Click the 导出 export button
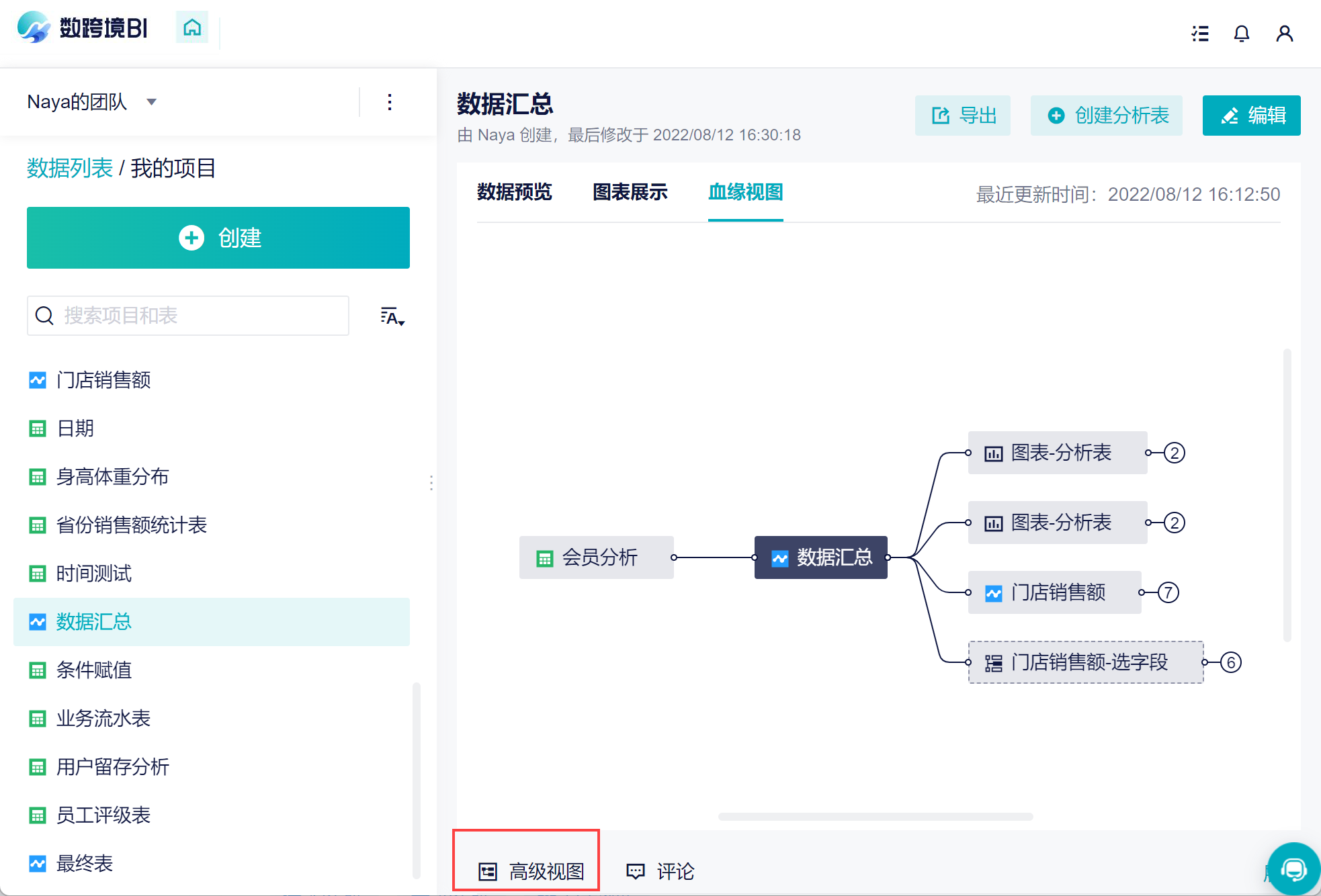Viewport: 1321px width, 896px height. (x=963, y=116)
